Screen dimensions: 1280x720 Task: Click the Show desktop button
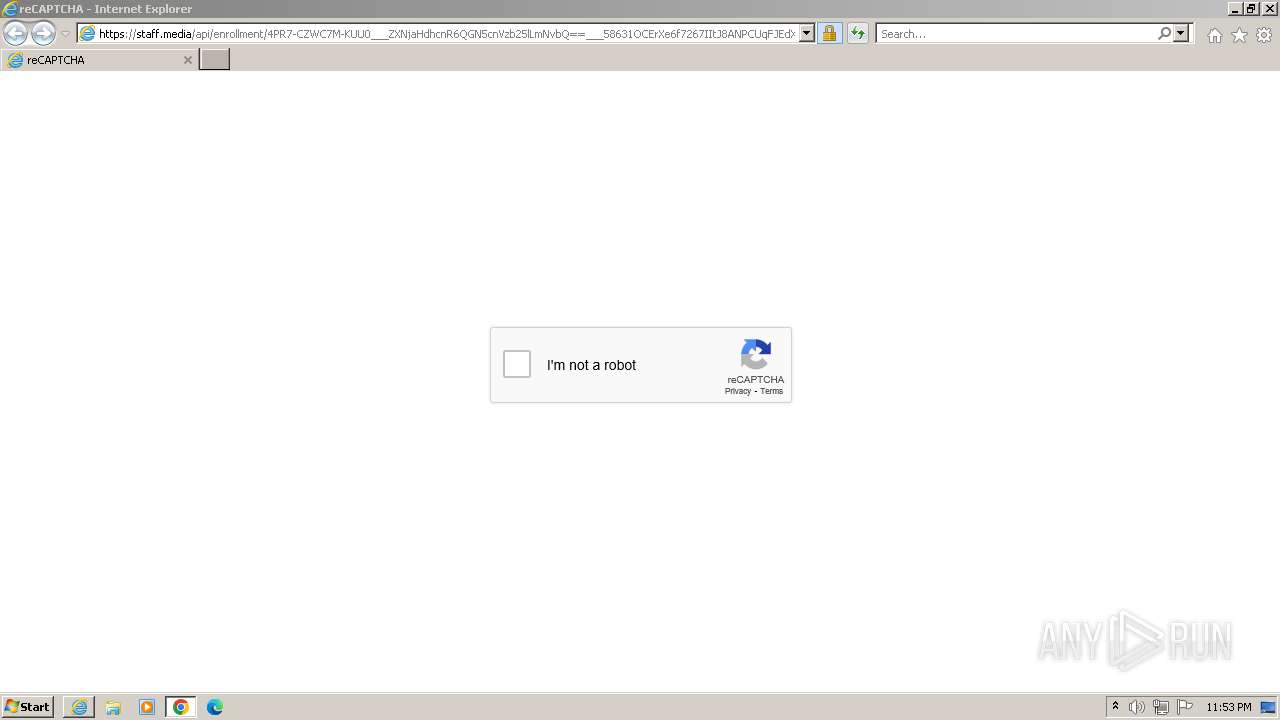(x=1269, y=707)
